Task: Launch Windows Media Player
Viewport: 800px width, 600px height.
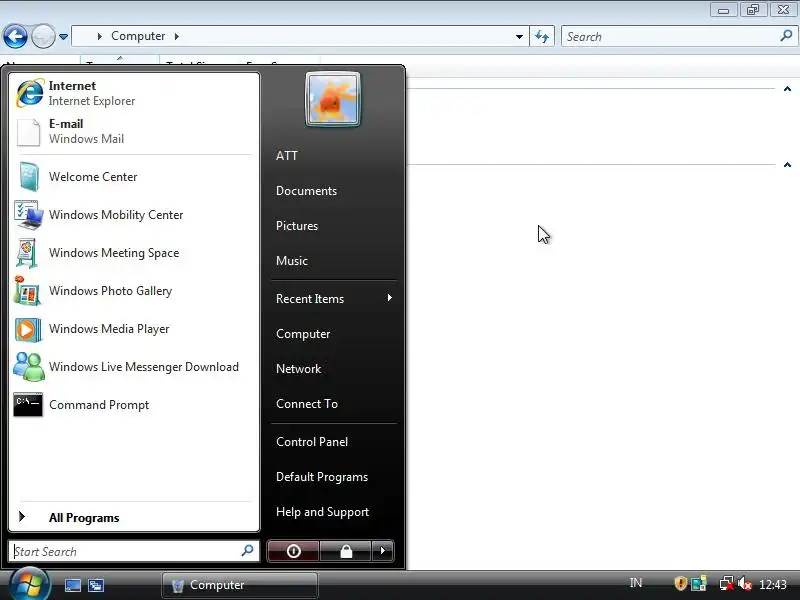Action: click(x=134, y=329)
